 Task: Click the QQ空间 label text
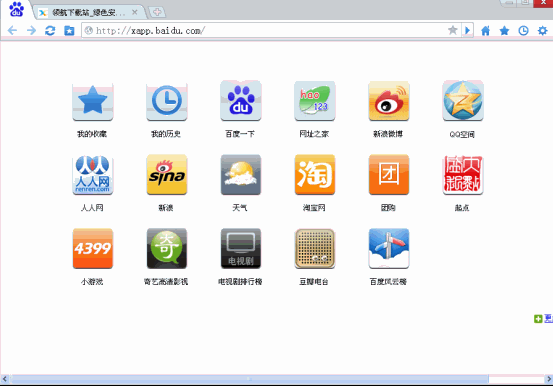coord(462,134)
